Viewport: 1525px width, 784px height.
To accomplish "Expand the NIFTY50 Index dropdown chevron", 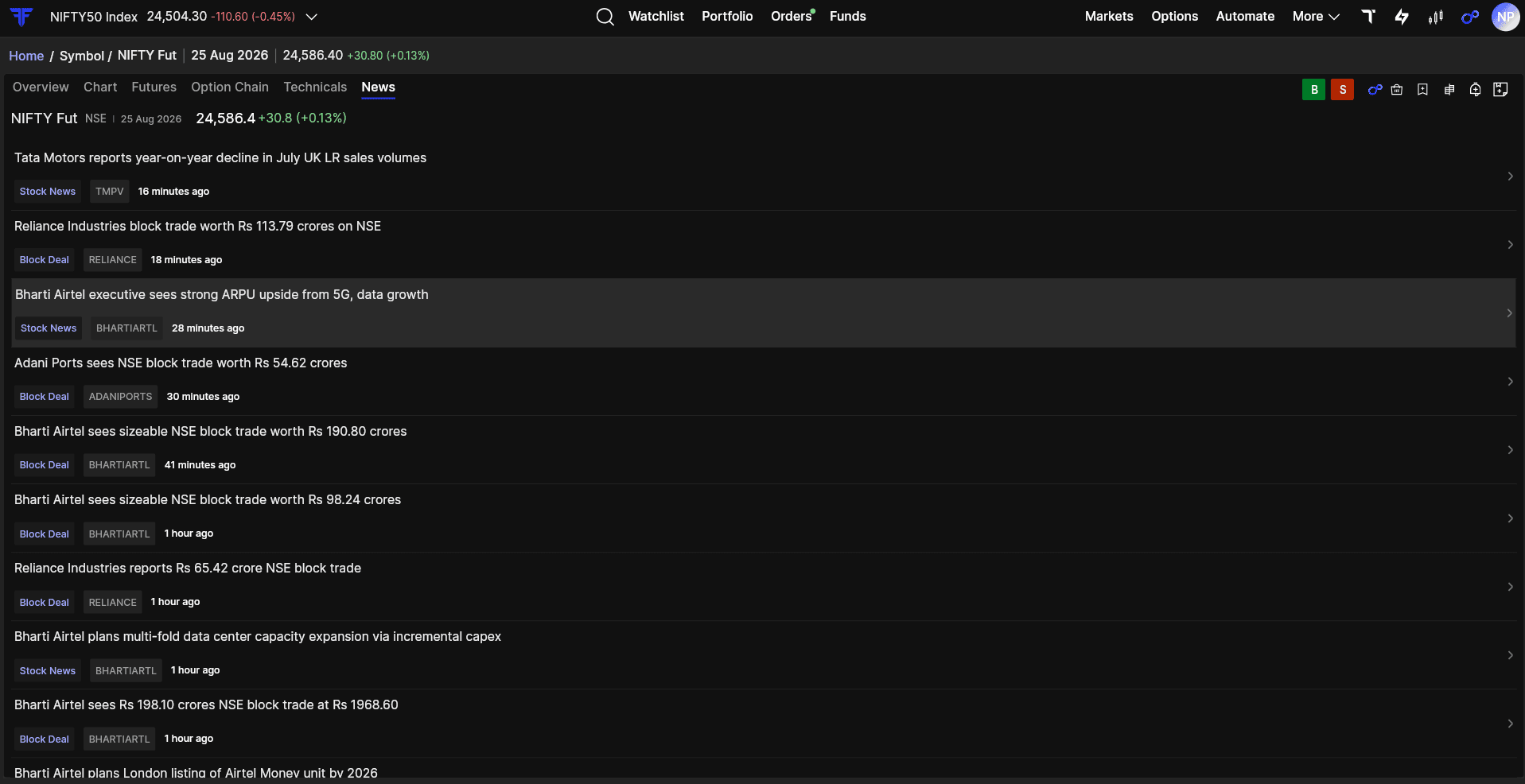I will click(x=312, y=17).
